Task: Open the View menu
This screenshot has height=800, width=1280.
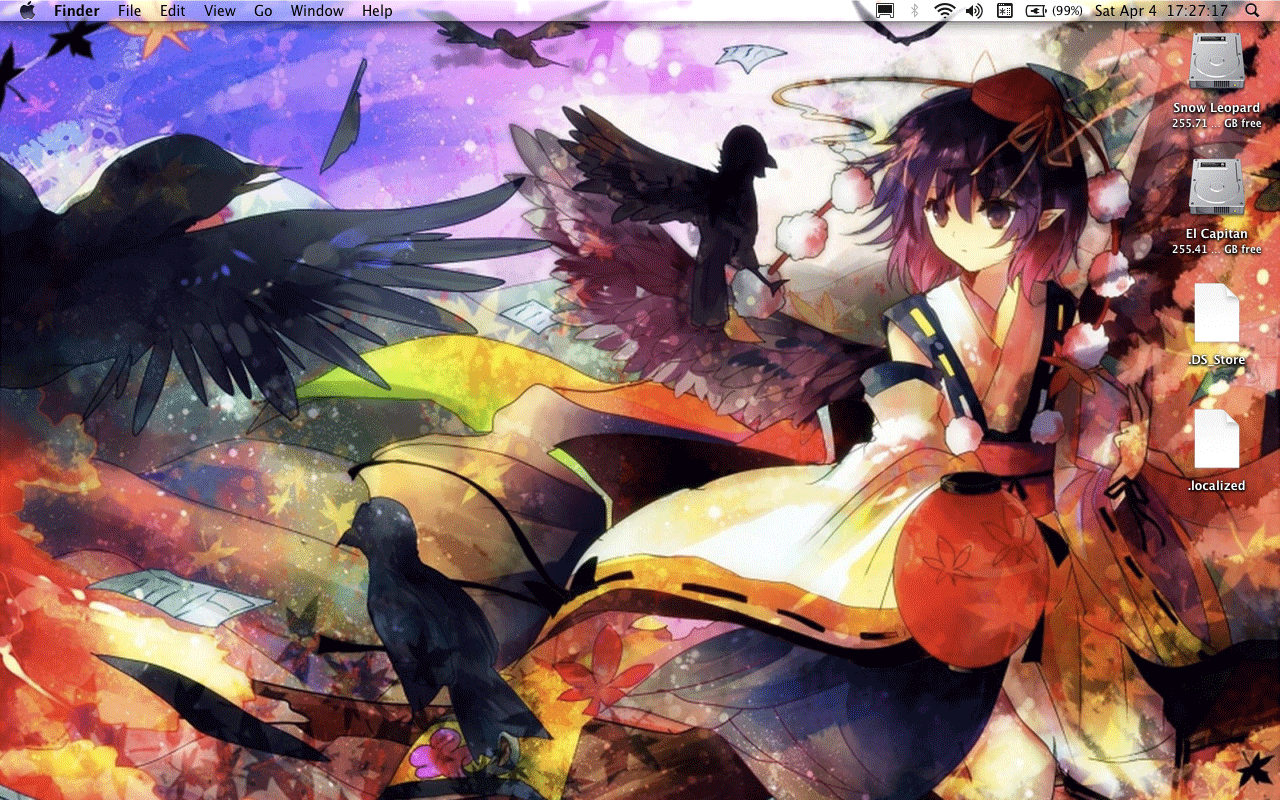Action: pyautogui.click(x=219, y=11)
